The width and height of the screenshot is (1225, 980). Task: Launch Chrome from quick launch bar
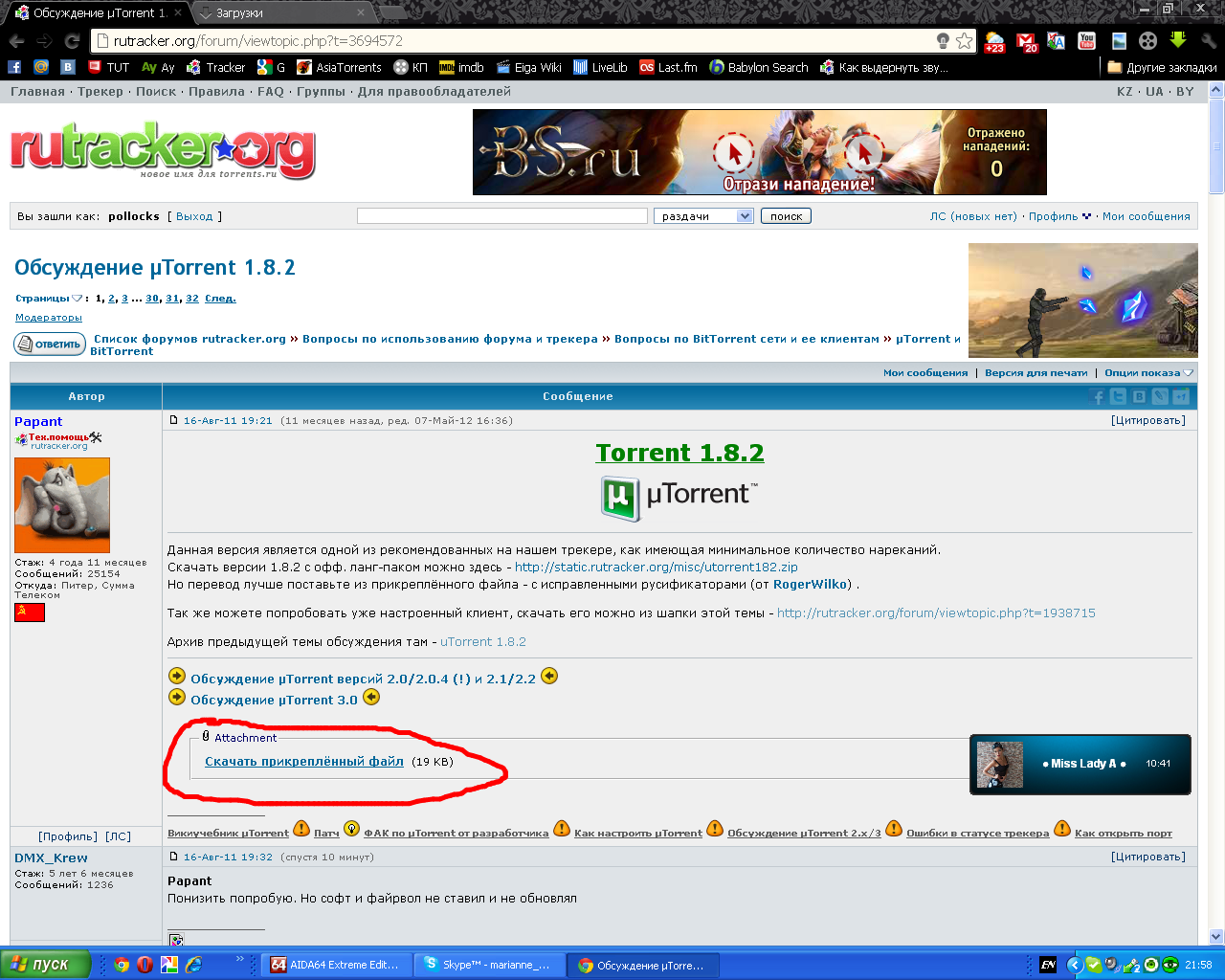(122, 965)
